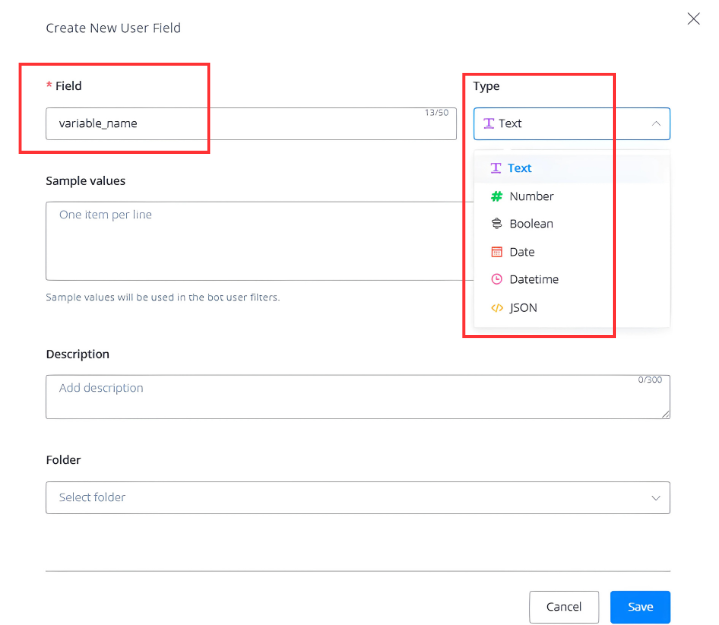Click the purple Text icon in Type box
The width and height of the screenshot is (719, 625).
coord(488,124)
